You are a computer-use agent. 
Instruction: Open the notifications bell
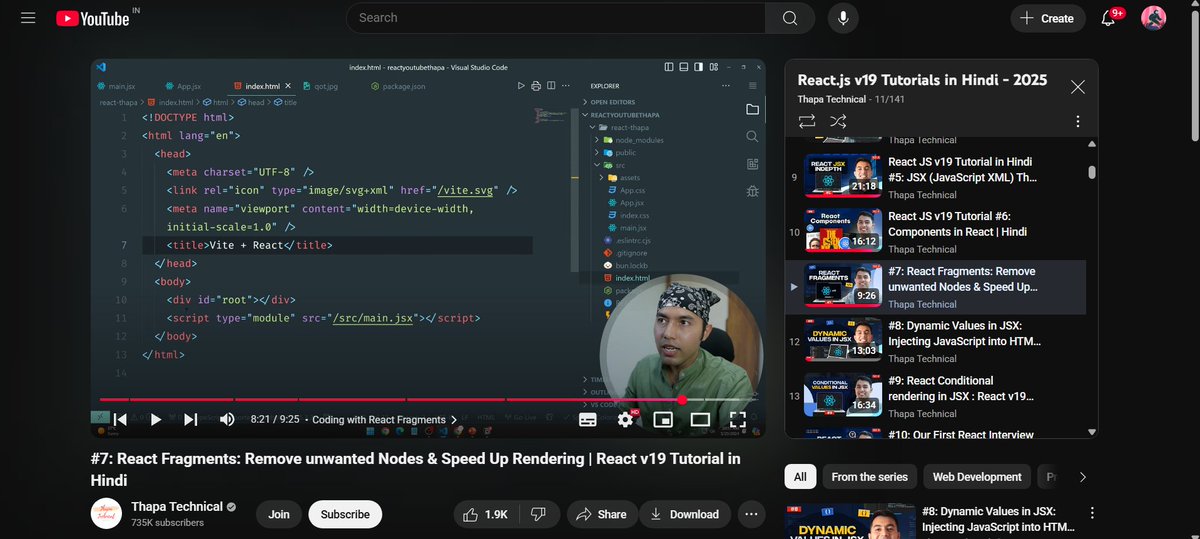[x=1108, y=18]
